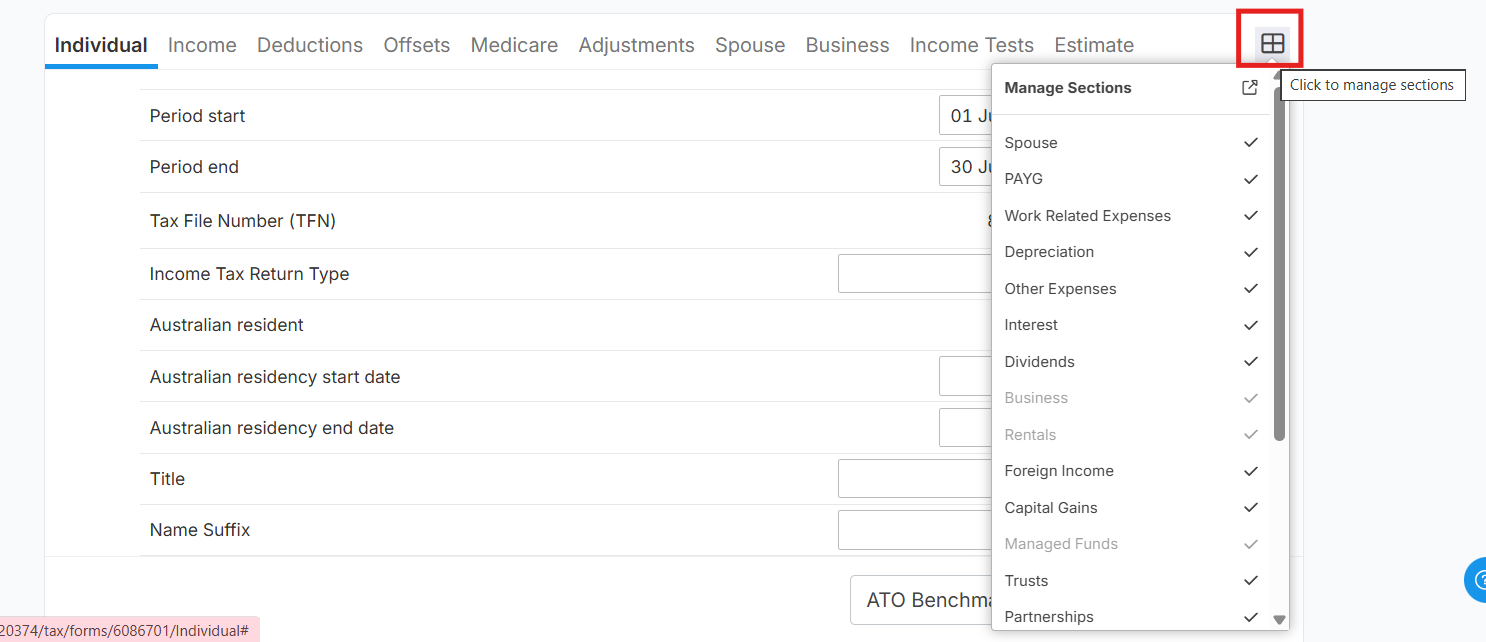
Task: Uncheck the Depreciation section
Action: pos(1250,252)
